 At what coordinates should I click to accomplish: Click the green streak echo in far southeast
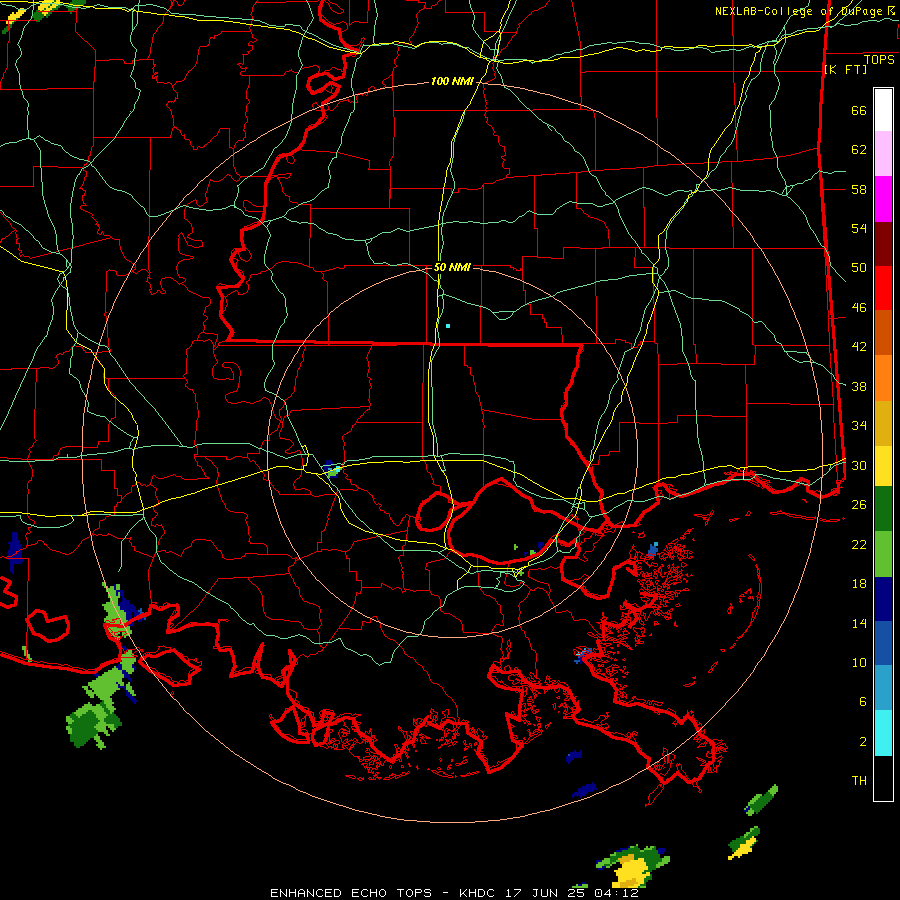pos(762,800)
